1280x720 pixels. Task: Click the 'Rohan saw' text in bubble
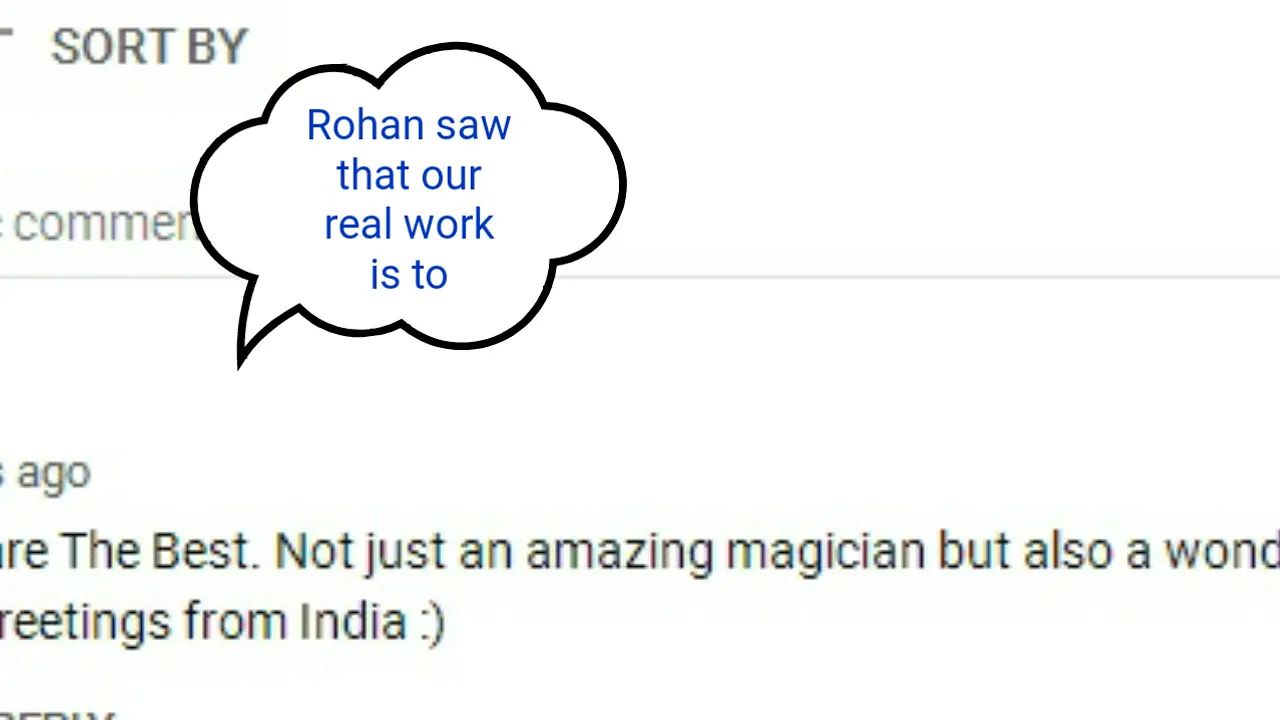coord(408,125)
